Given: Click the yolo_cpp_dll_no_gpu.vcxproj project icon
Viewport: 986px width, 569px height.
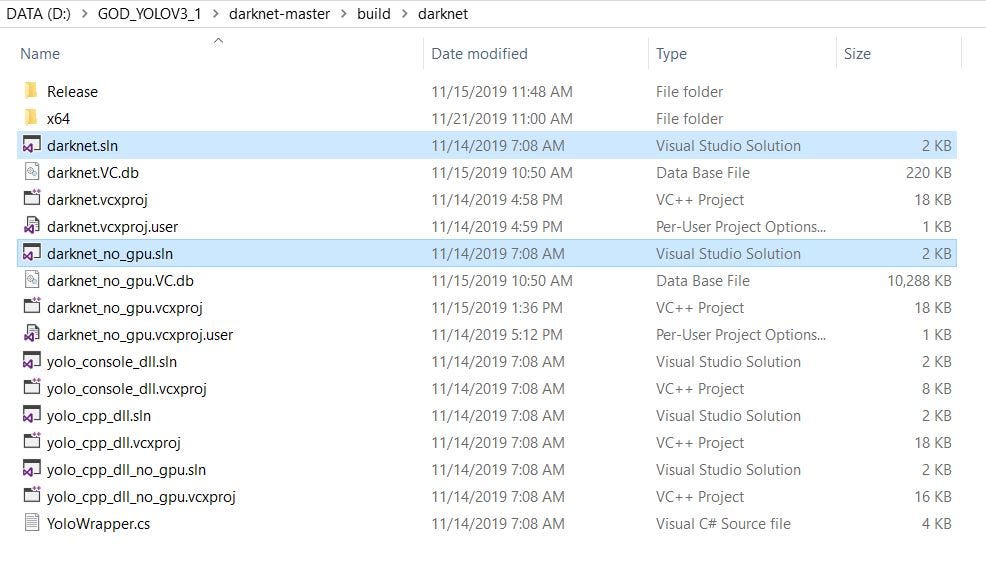Looking at the screenshot, I should 31,496.
